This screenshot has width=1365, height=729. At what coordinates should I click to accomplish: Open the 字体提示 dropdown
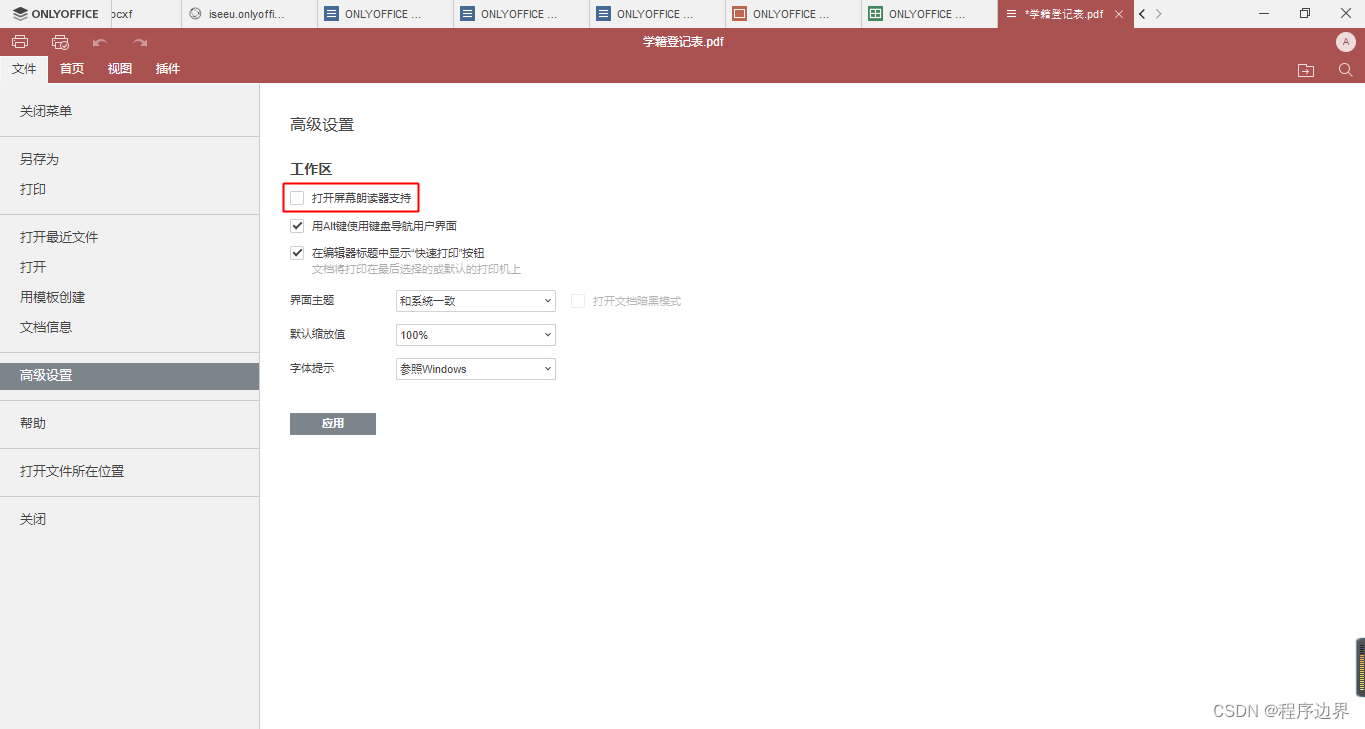tap(476, 369)
